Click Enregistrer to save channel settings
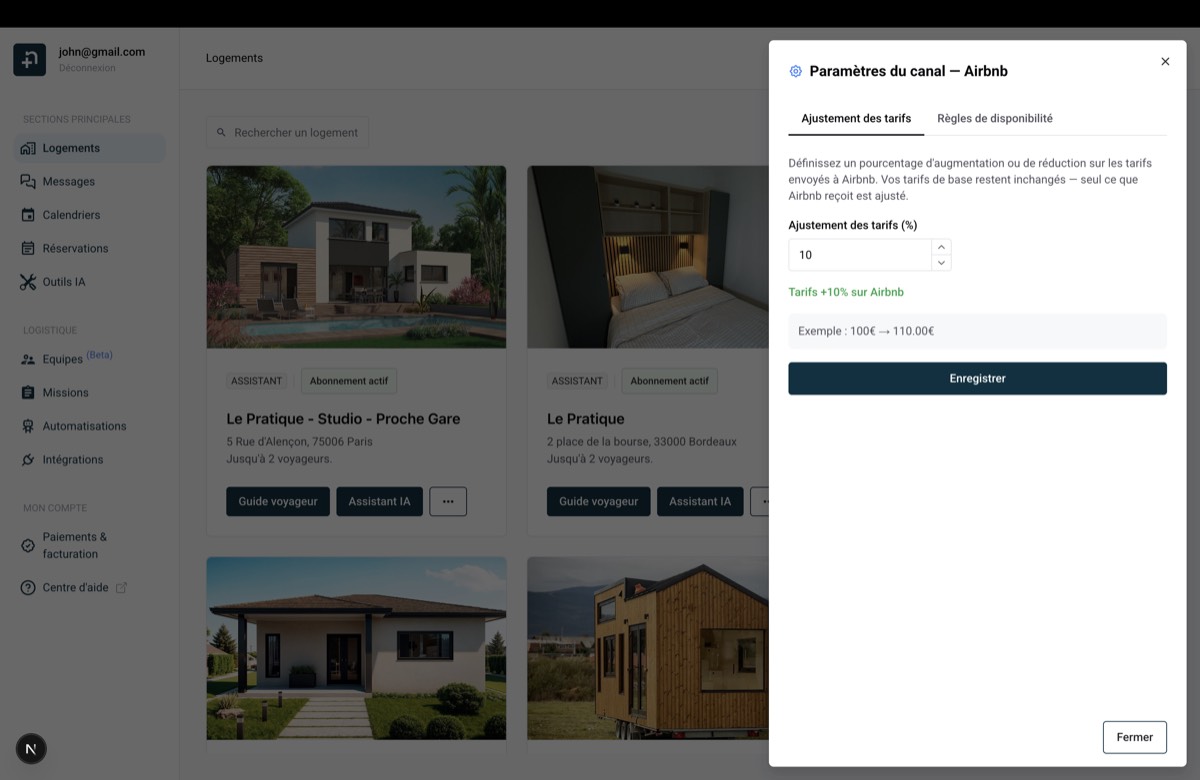This screenshot has height=780, width=1200. point(977,378)
